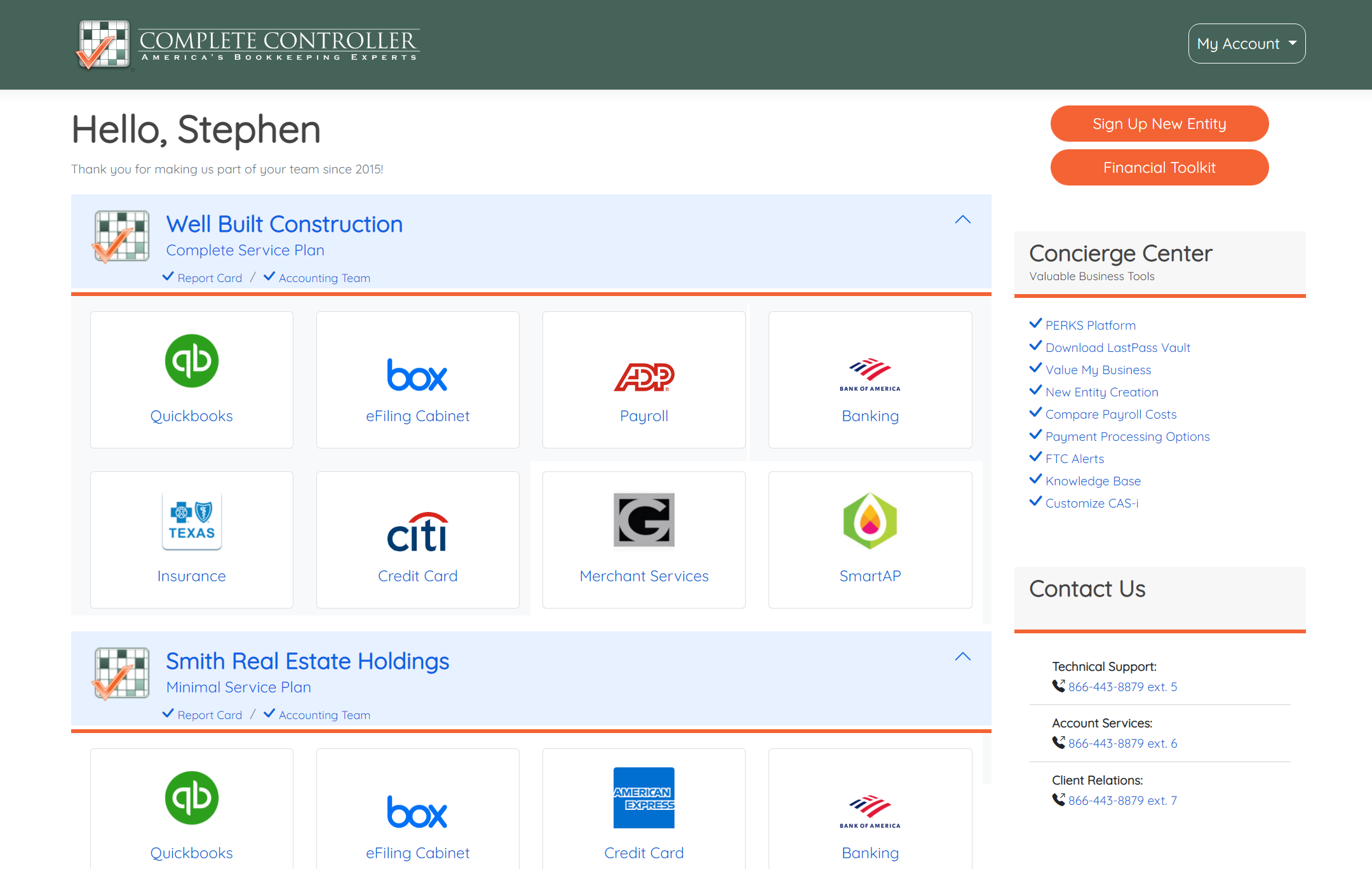The image size is (1372, 869).
Task: Click the Minimal Service Plan text
Action: 238,687
